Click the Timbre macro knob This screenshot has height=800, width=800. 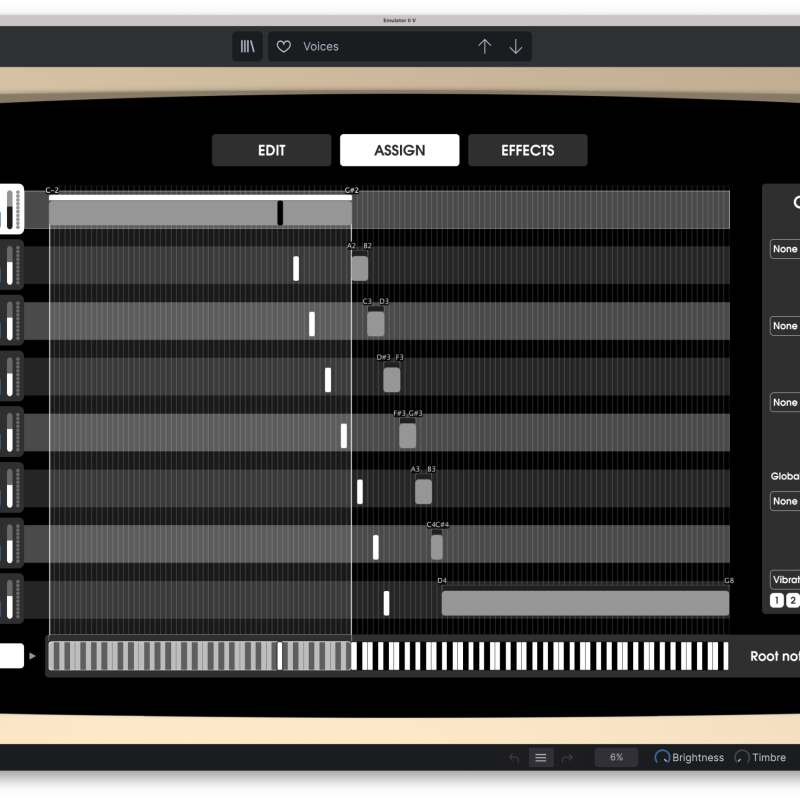742,757
